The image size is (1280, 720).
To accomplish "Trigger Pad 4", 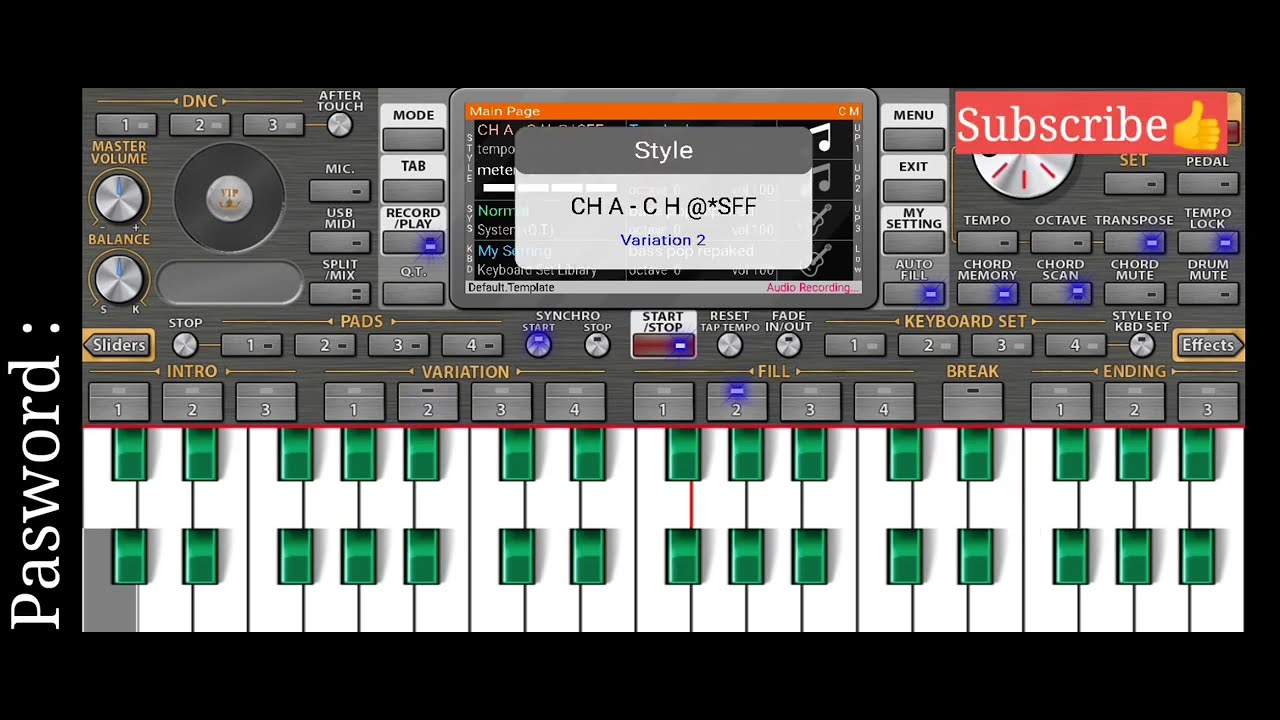I will coord(472,345).
